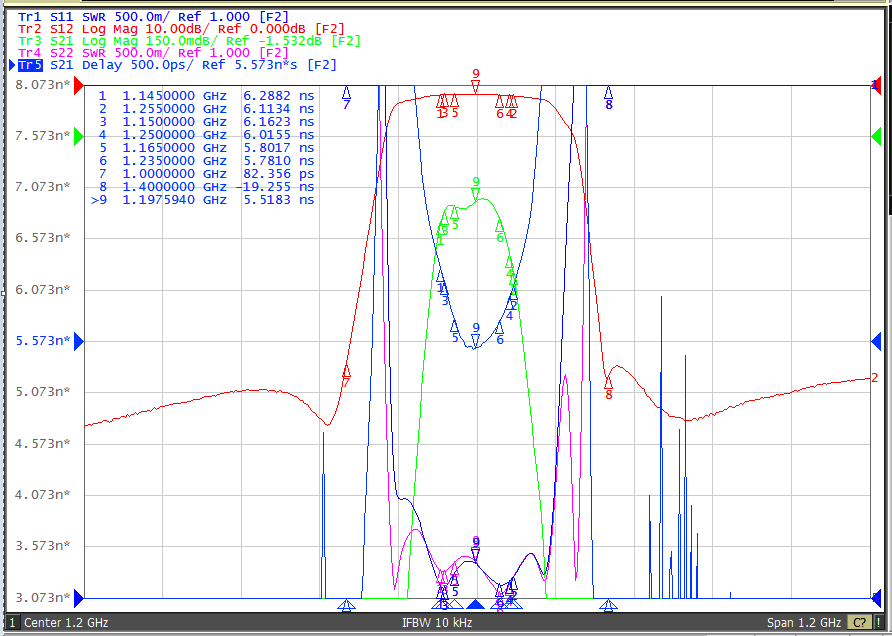
Task: Select the blue marker 7 triangle at top
Action: point(346,93)
